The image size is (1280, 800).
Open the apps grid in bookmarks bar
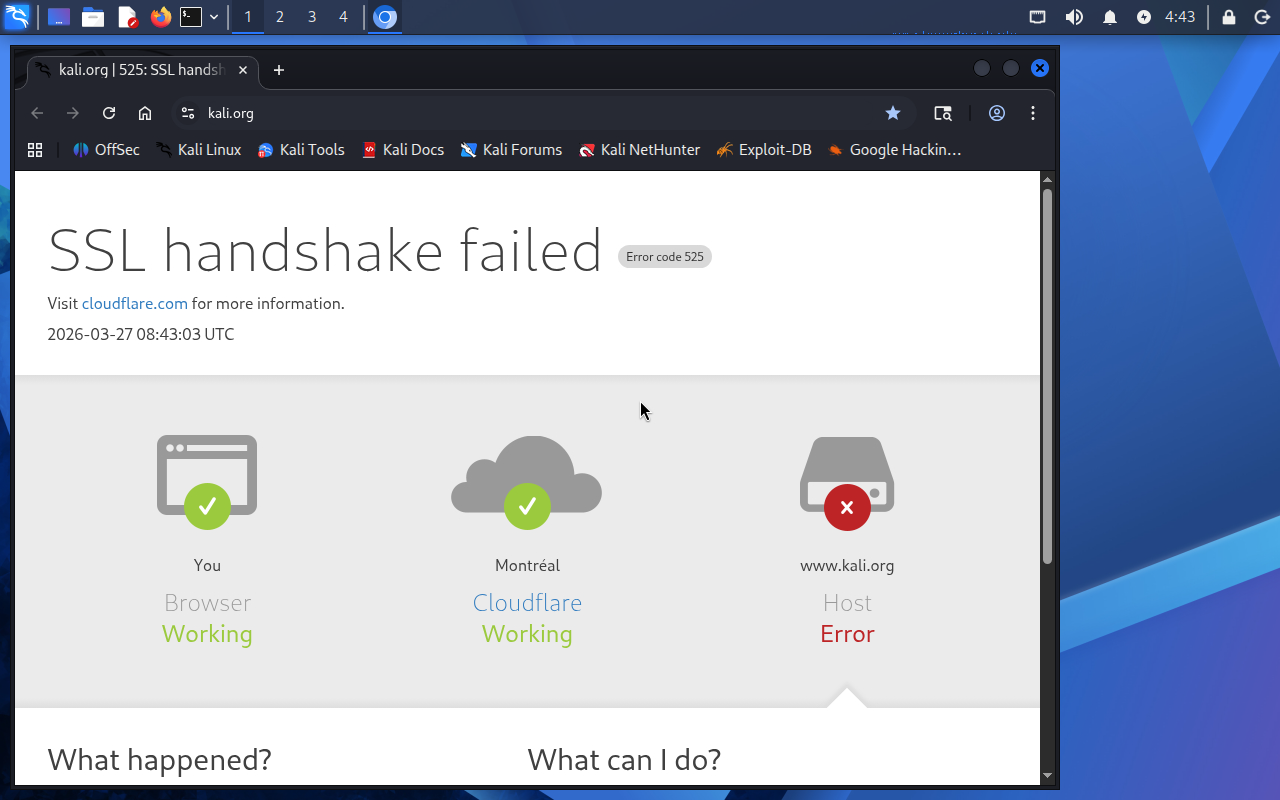(x=35, y=150)
